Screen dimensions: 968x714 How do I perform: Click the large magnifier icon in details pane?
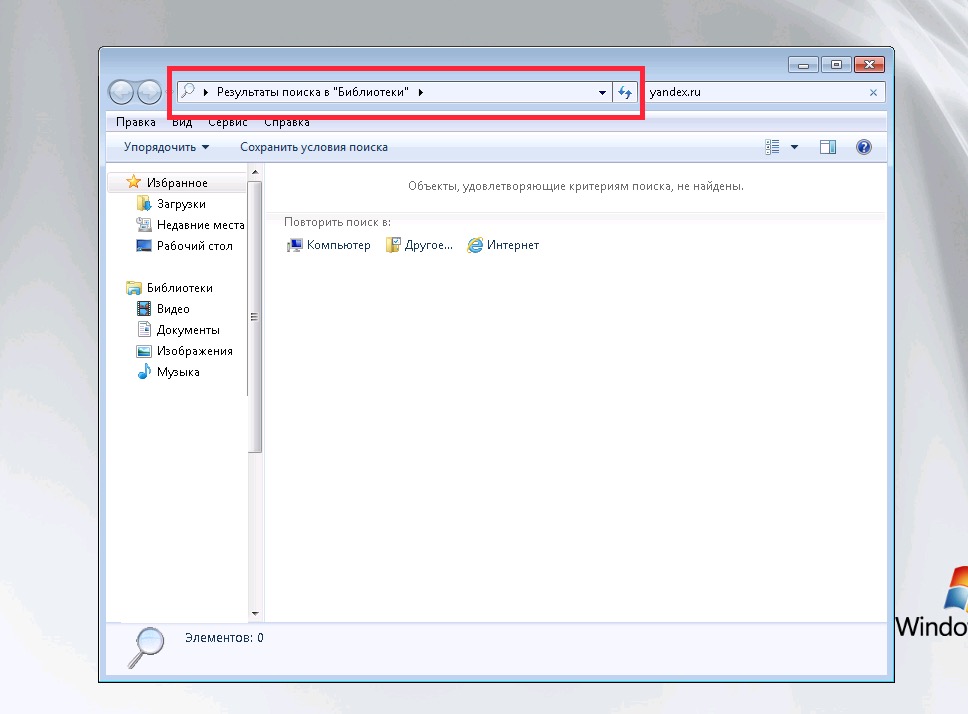click(147, 647)
